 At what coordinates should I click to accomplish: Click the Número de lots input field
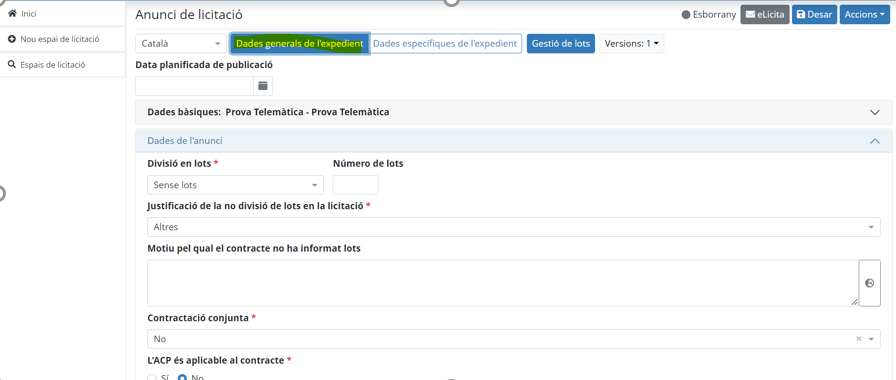tap(355, 185)
